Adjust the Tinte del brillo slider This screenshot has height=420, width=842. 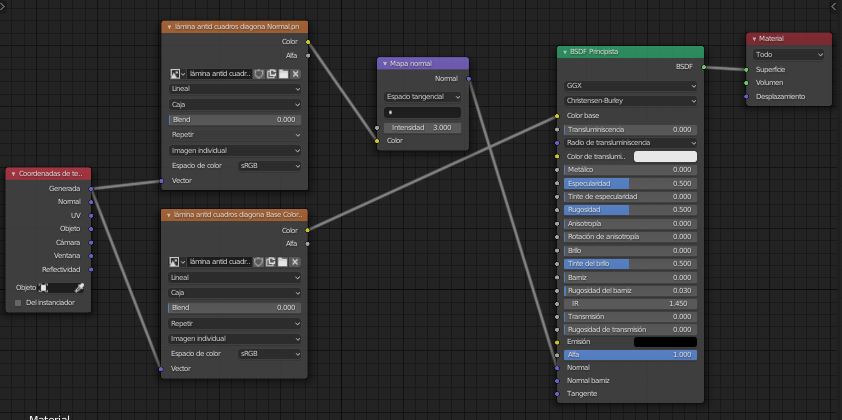[x=630, y=264]
